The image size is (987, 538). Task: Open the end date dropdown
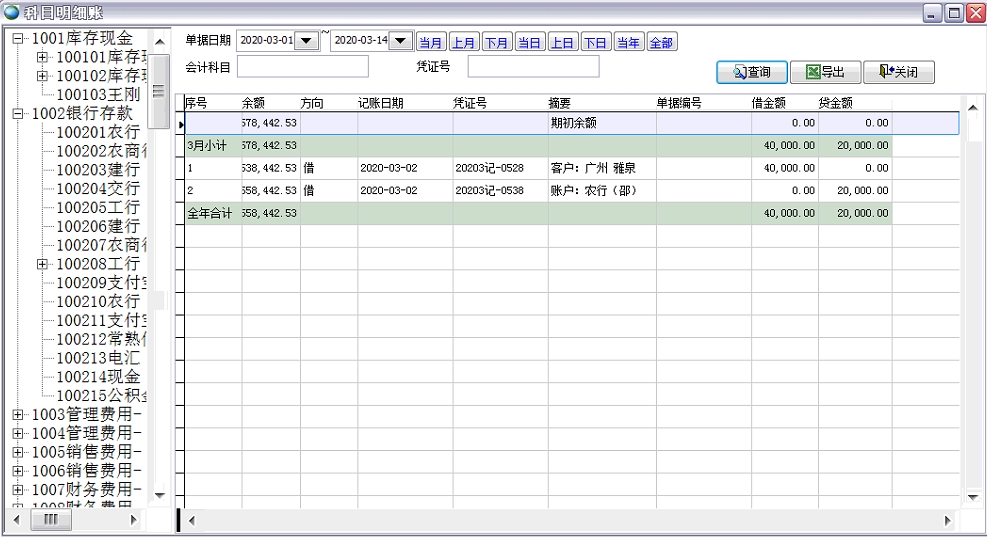click(x=400, y=41)
